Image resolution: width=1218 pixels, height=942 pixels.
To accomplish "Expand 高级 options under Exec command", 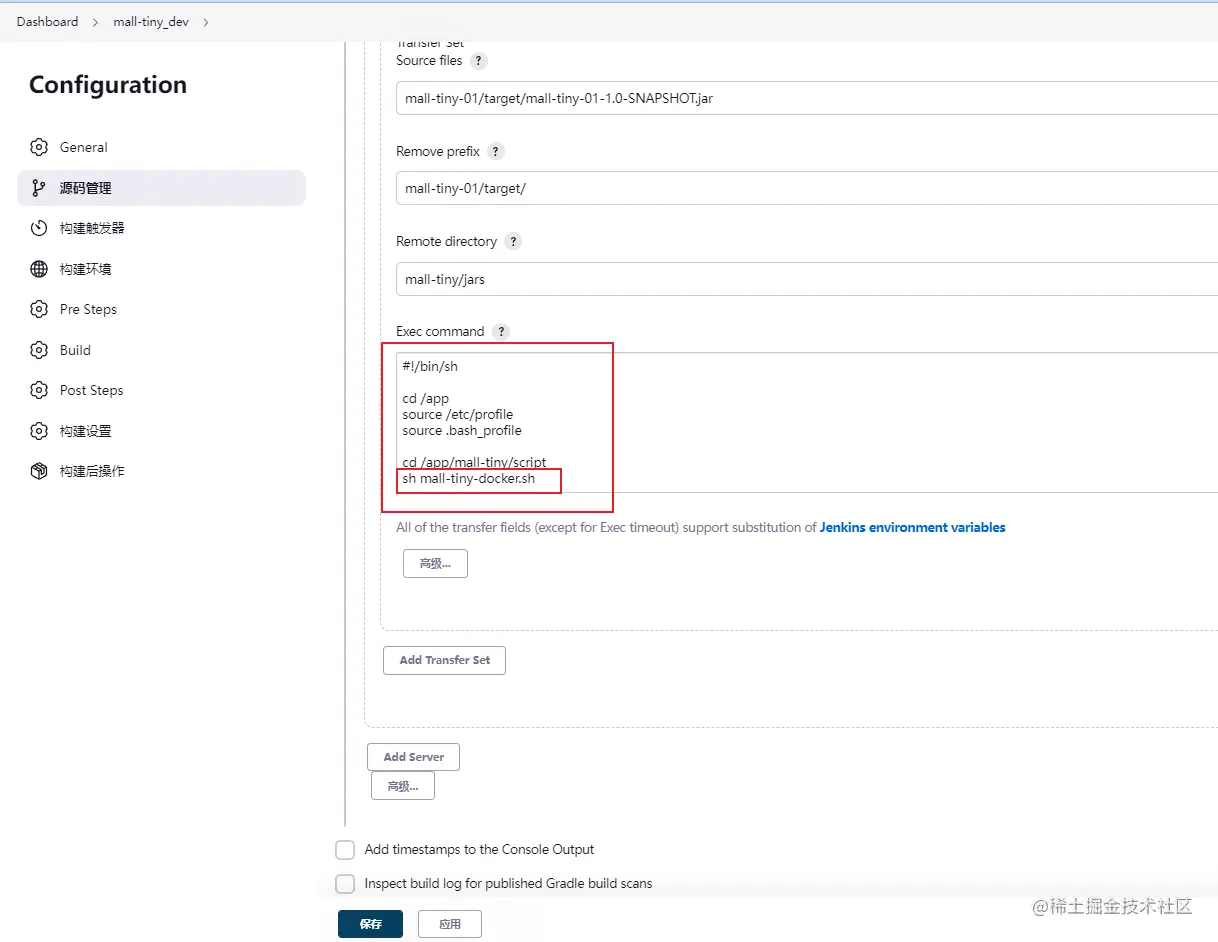I will 435,563.
